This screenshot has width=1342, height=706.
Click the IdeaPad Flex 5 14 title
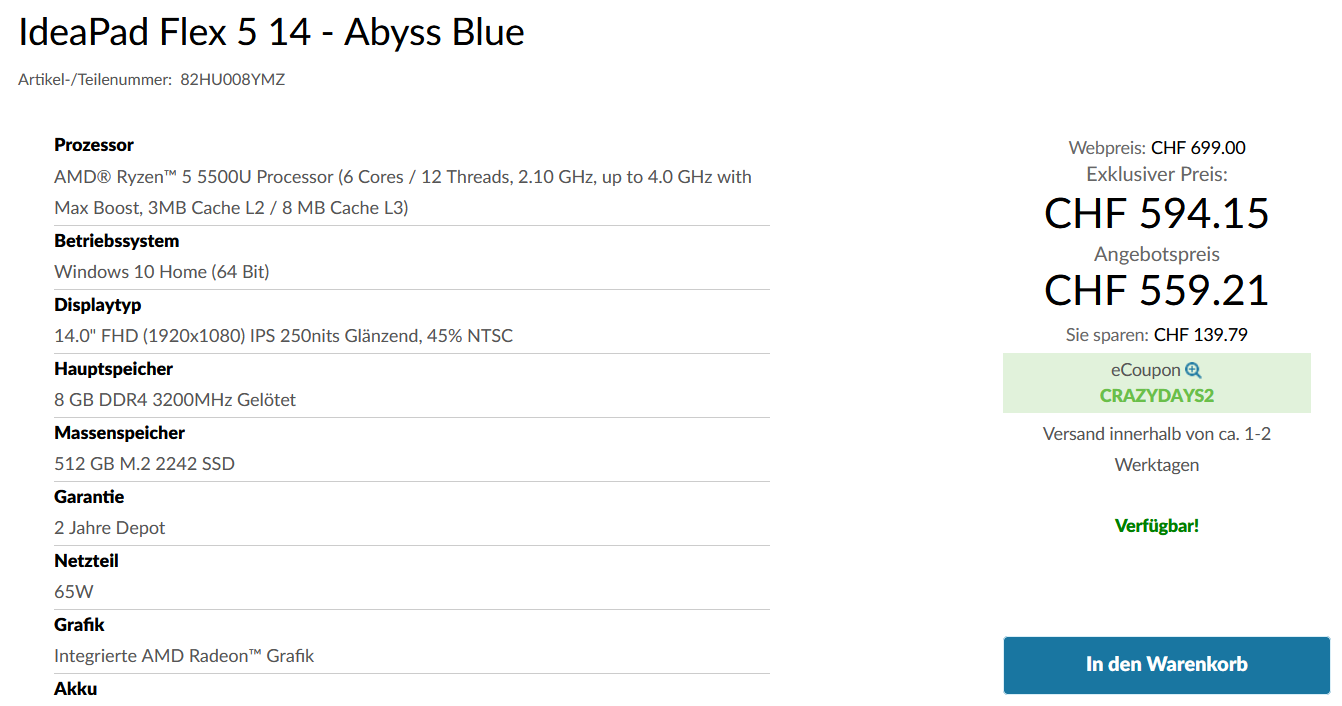click(x=271, y=32)
